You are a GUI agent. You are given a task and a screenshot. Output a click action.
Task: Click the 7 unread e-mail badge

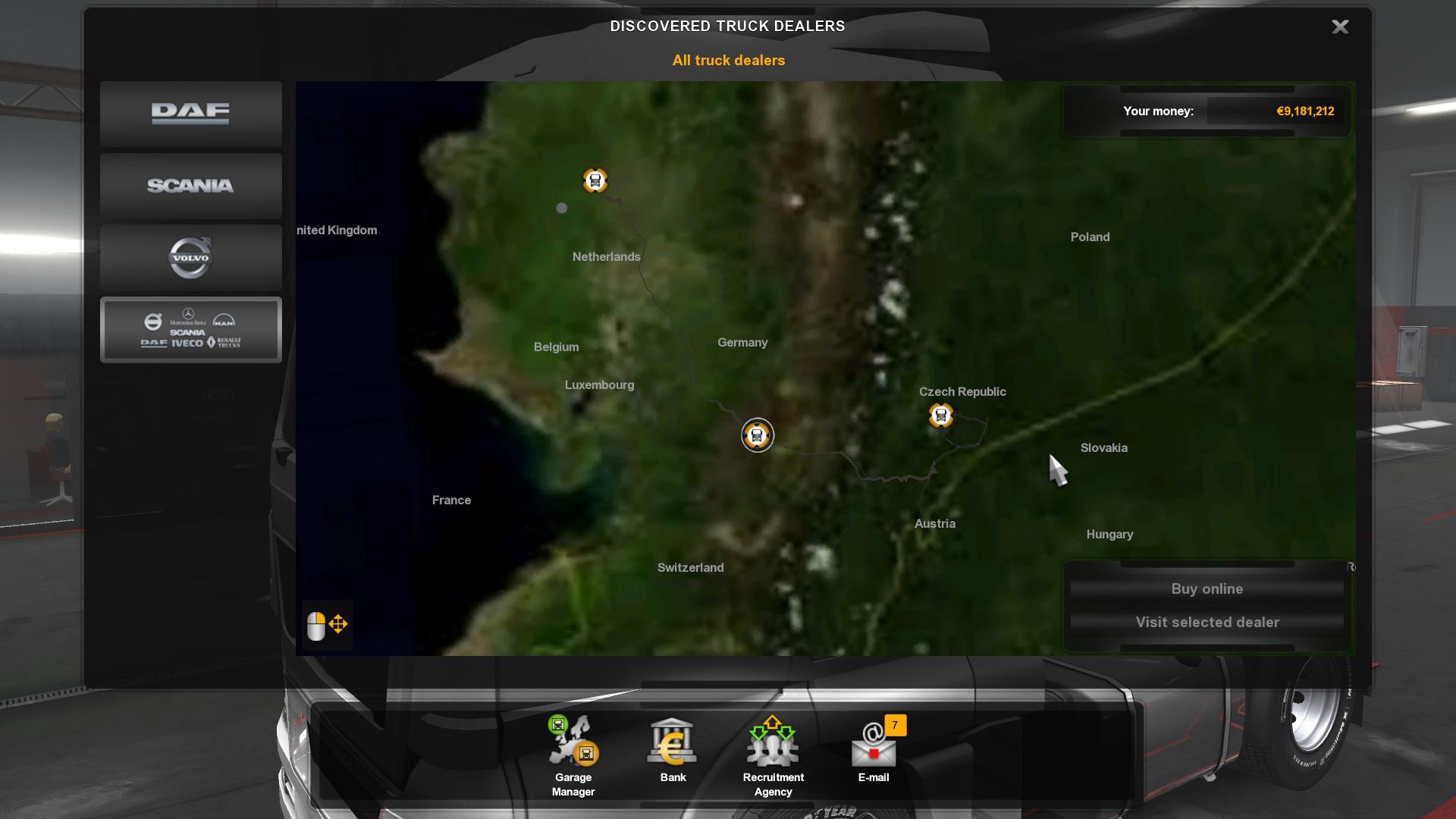(895, 726)
